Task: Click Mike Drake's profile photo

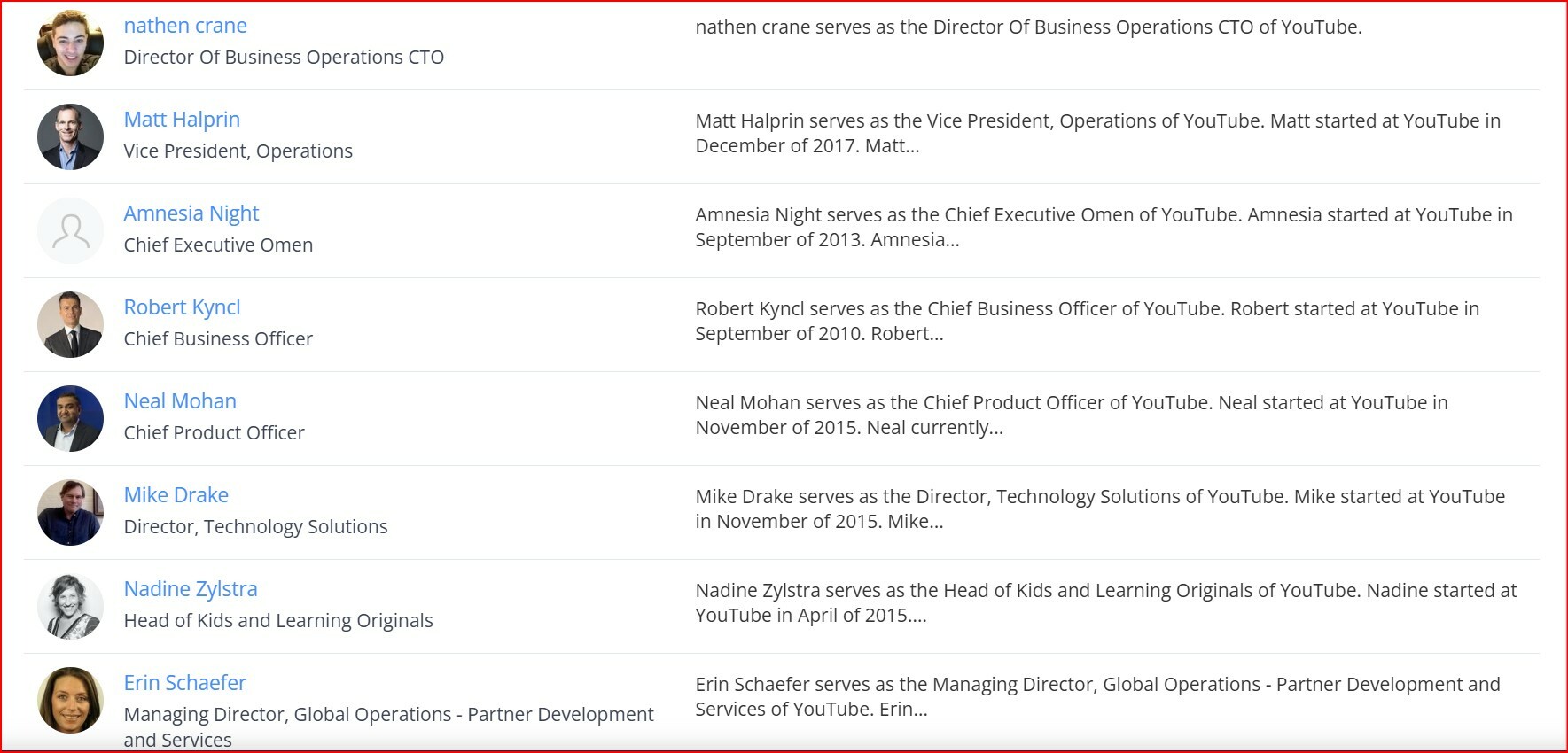Action: tap(71, 512)
